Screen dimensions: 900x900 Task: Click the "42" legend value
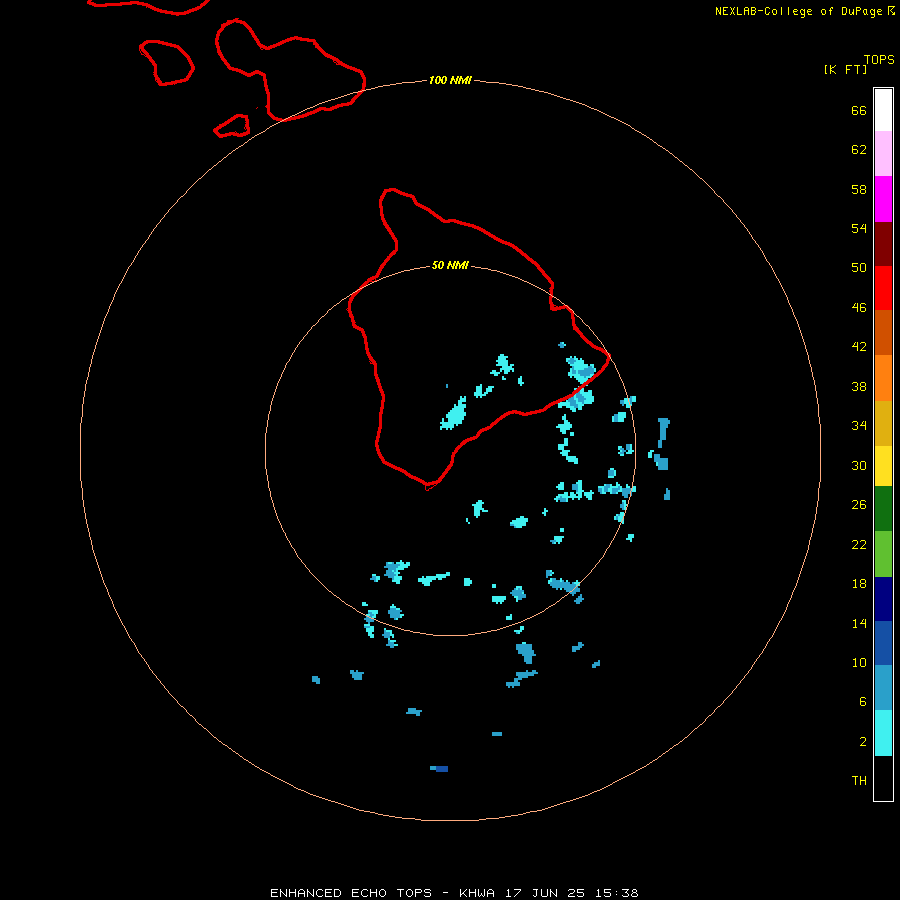859,346
